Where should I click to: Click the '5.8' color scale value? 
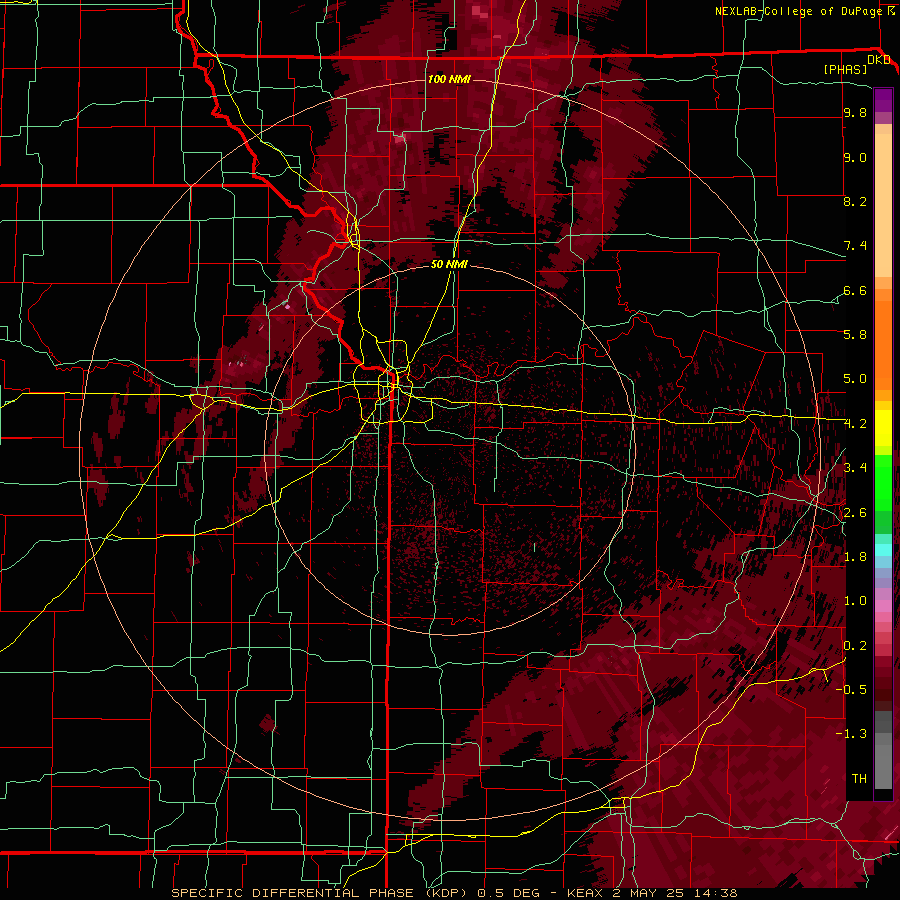pos(855,334)
